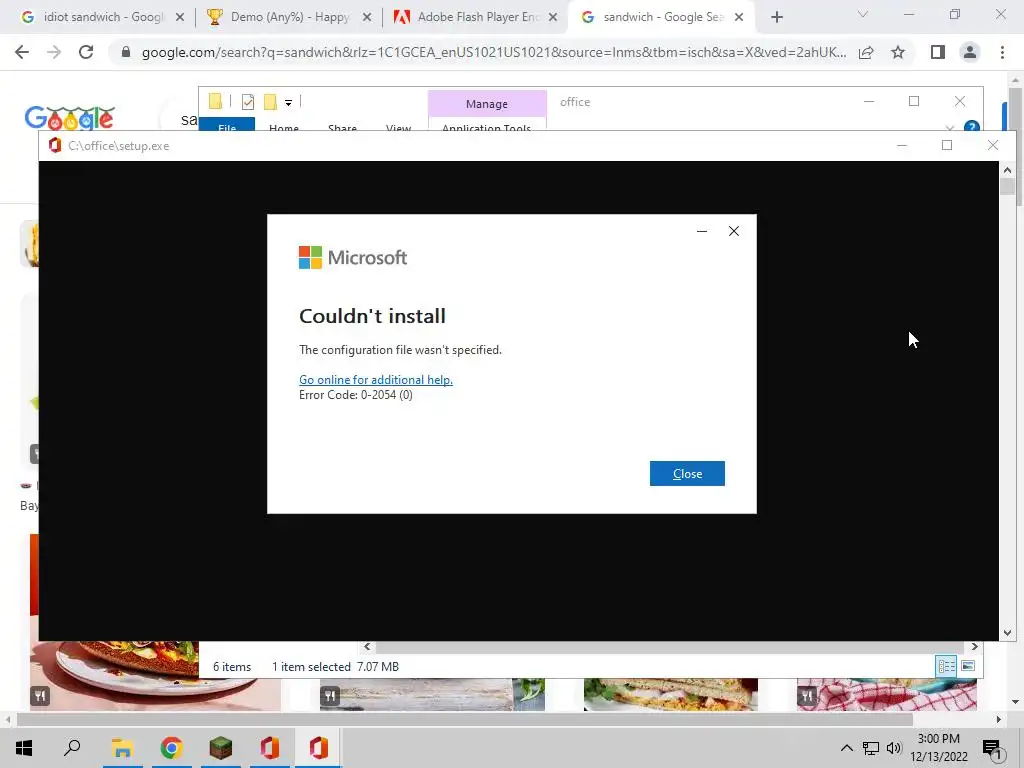Click the setup.exe title bar Office icon
1024x768 pixels.
[55, 146]
